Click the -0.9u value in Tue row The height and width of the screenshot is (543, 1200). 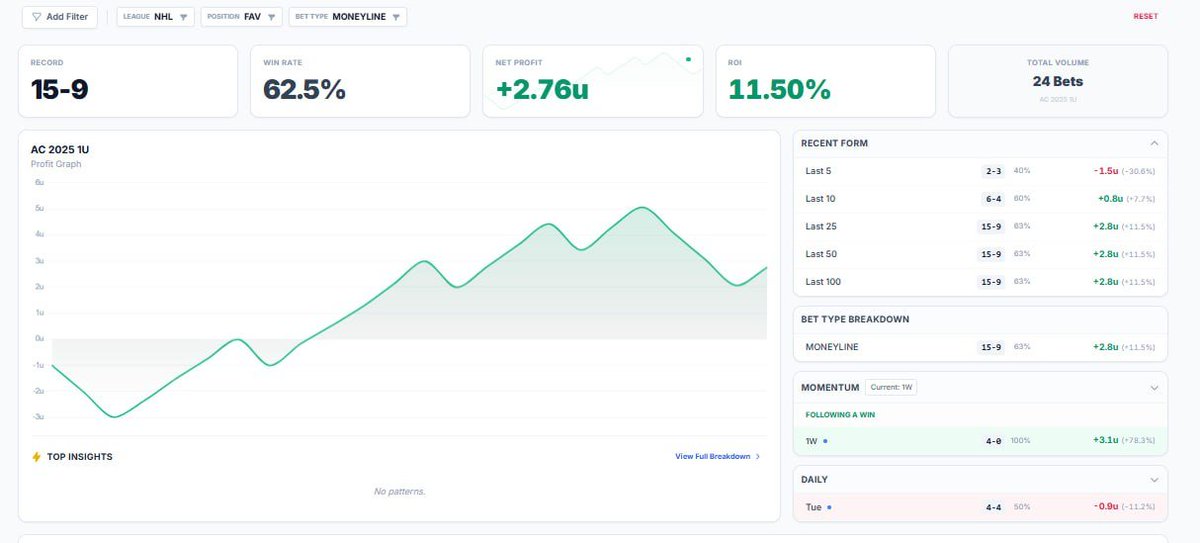pos(1104,507)
